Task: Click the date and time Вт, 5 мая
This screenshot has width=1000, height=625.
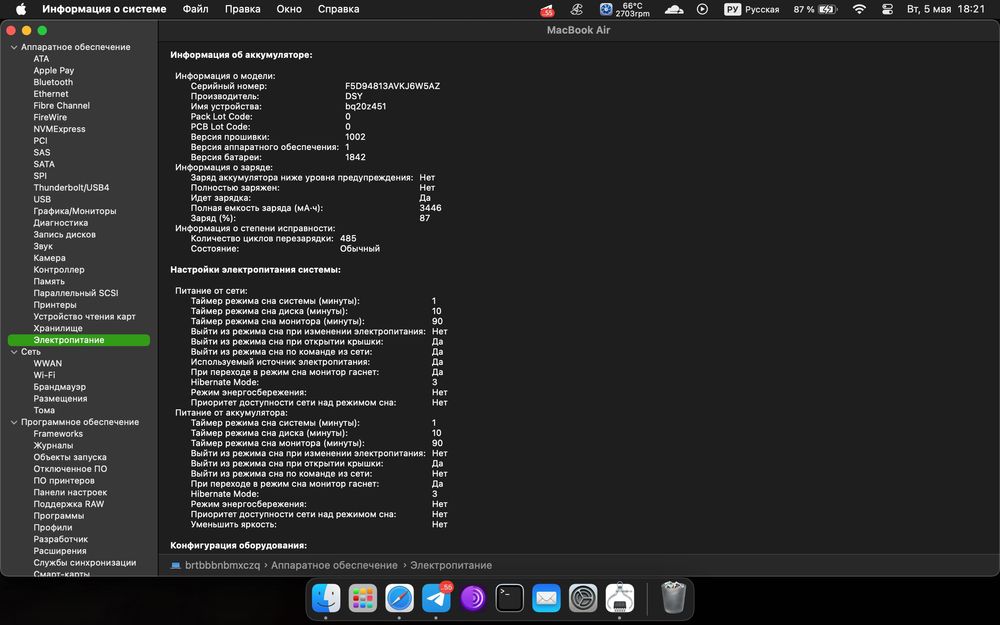Action: point(946,9)
